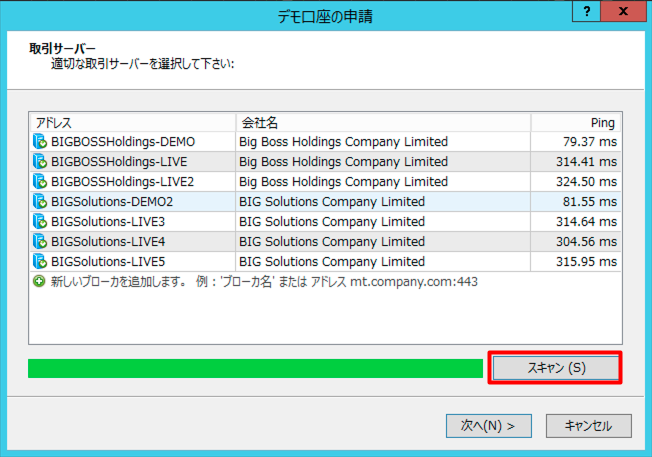652x457 pixels.
Task: Cancel the dialog with キャンセル button
Action: (588, 425)
